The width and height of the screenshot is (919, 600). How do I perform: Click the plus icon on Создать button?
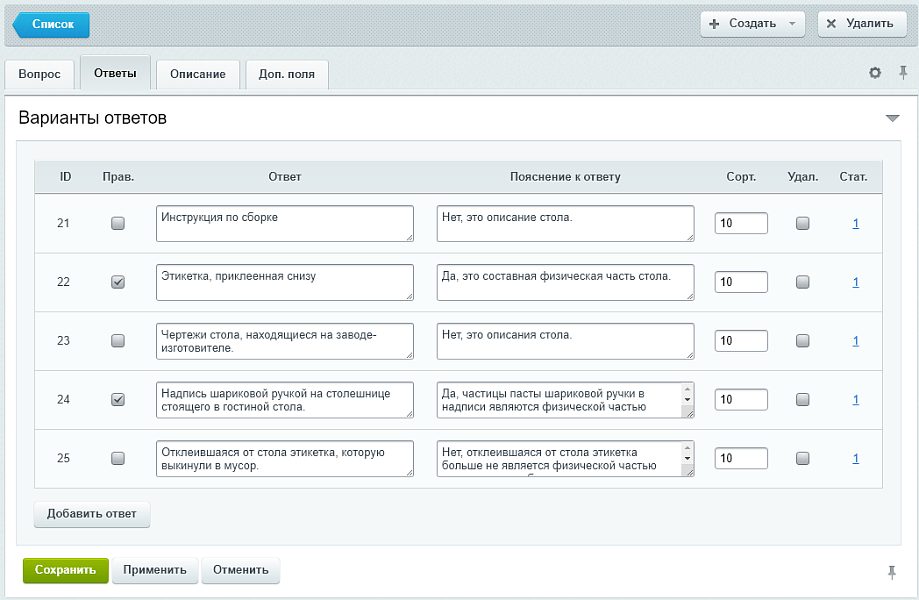coord(714,24)
